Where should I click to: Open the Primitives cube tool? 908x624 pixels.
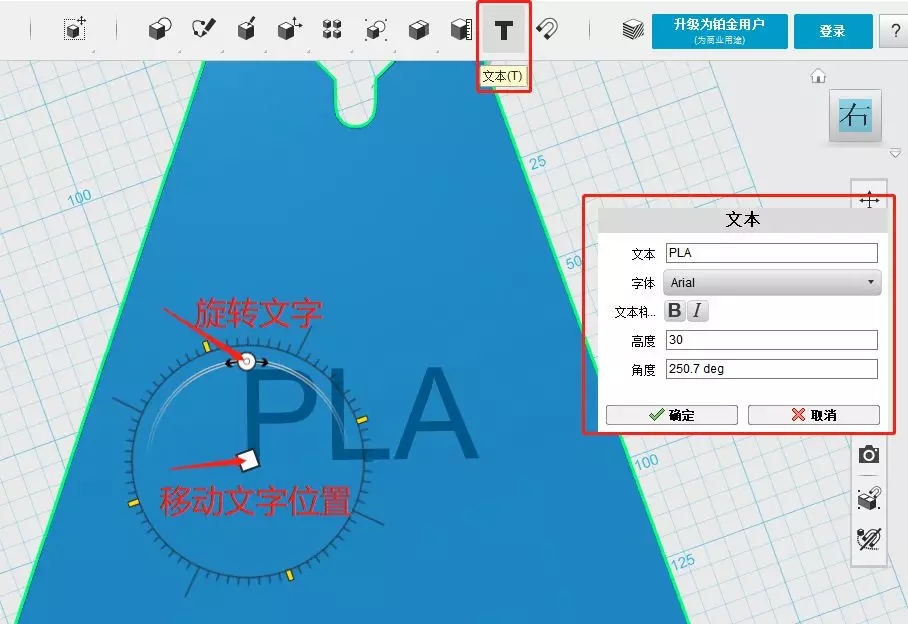tap(159, 31)
